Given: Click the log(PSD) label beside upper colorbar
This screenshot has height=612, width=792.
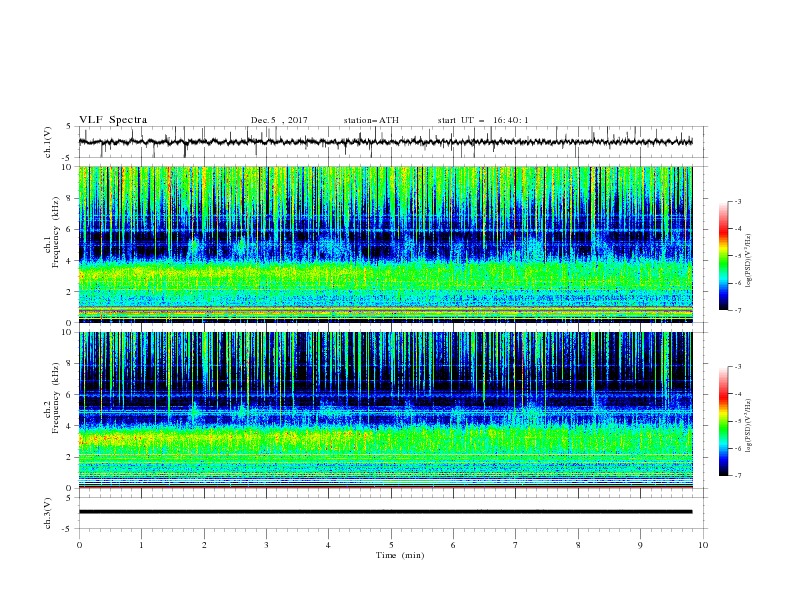Looking at the screenshot, I should click(x=749, y=261).
